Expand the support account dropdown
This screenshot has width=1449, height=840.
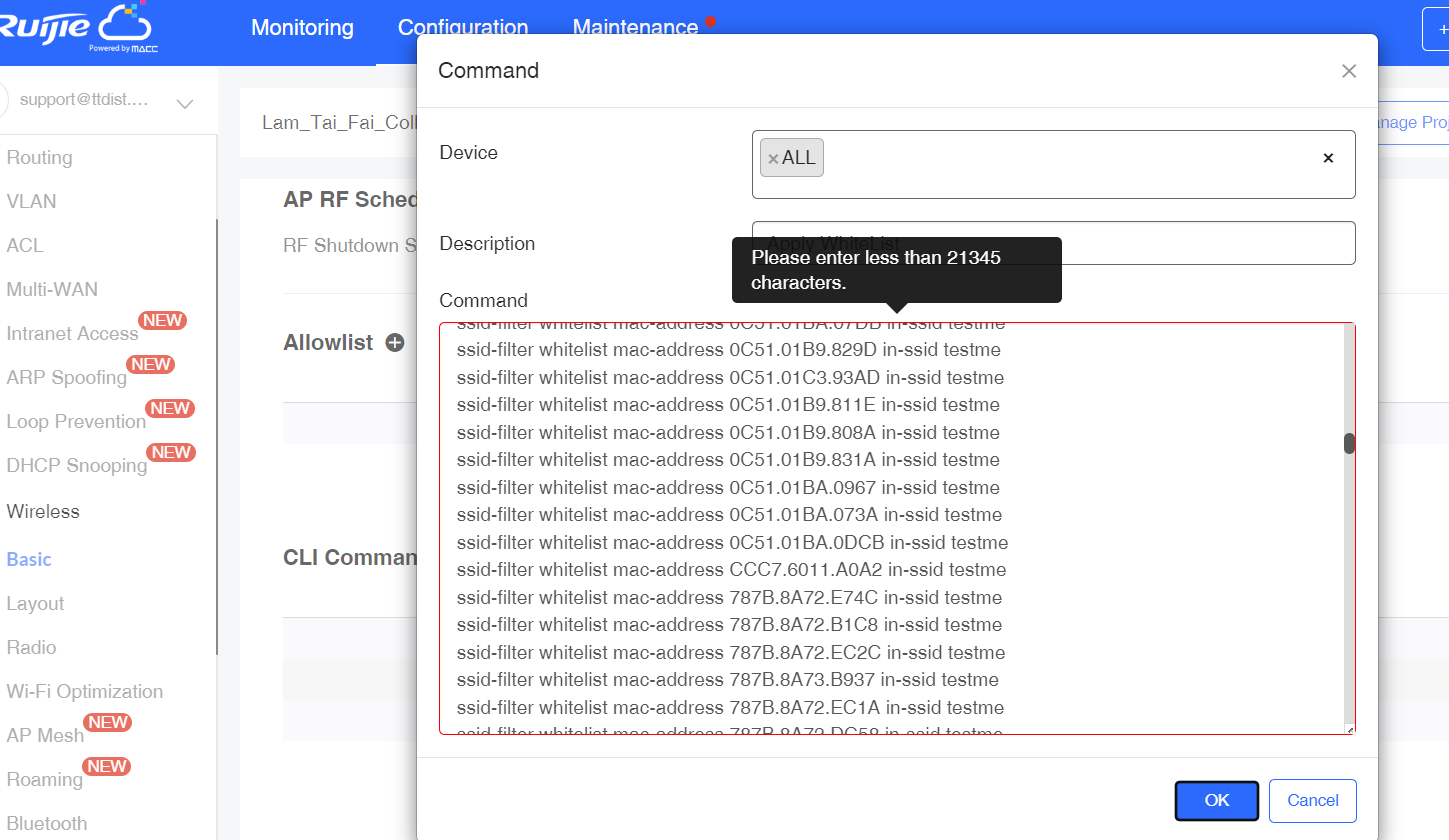185,103
